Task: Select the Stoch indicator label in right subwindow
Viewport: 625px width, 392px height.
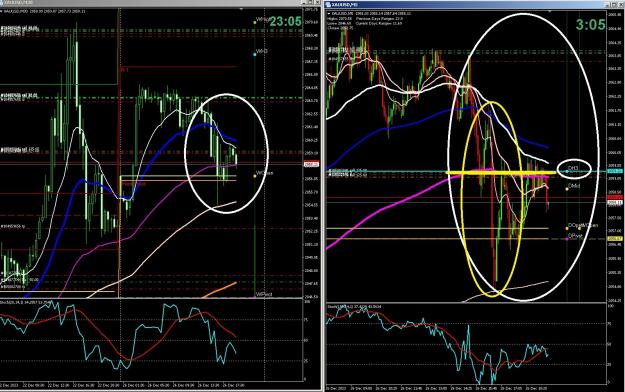Action: 354,306
